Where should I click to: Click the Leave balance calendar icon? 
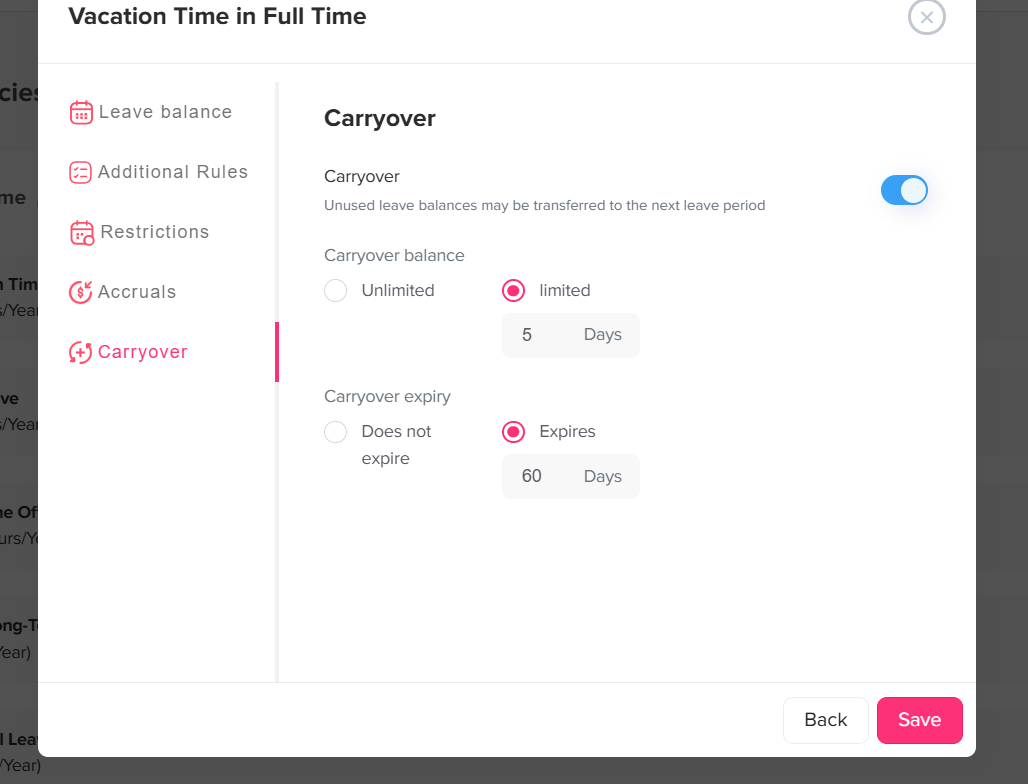tap(81, 112)
